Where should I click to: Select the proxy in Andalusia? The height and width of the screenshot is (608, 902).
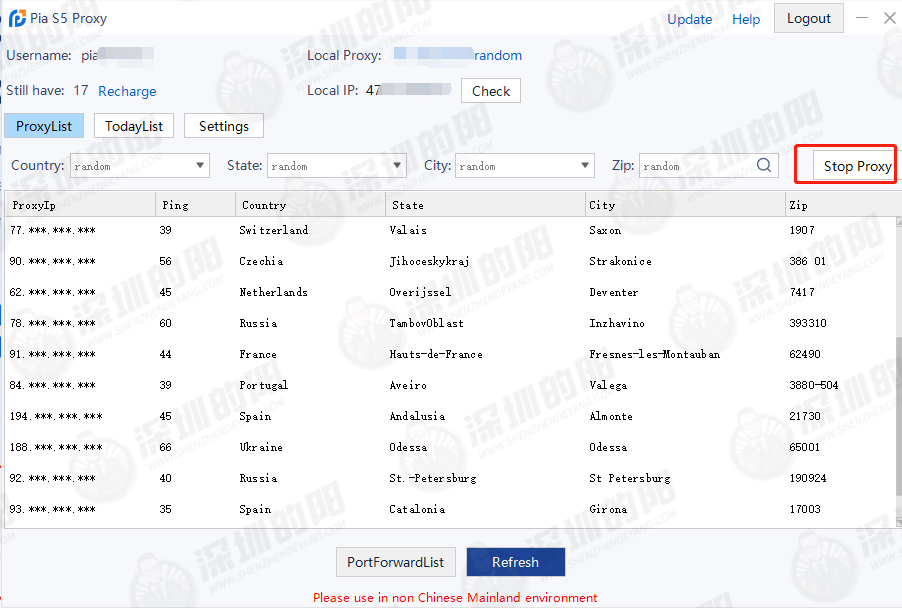[450, 416]
